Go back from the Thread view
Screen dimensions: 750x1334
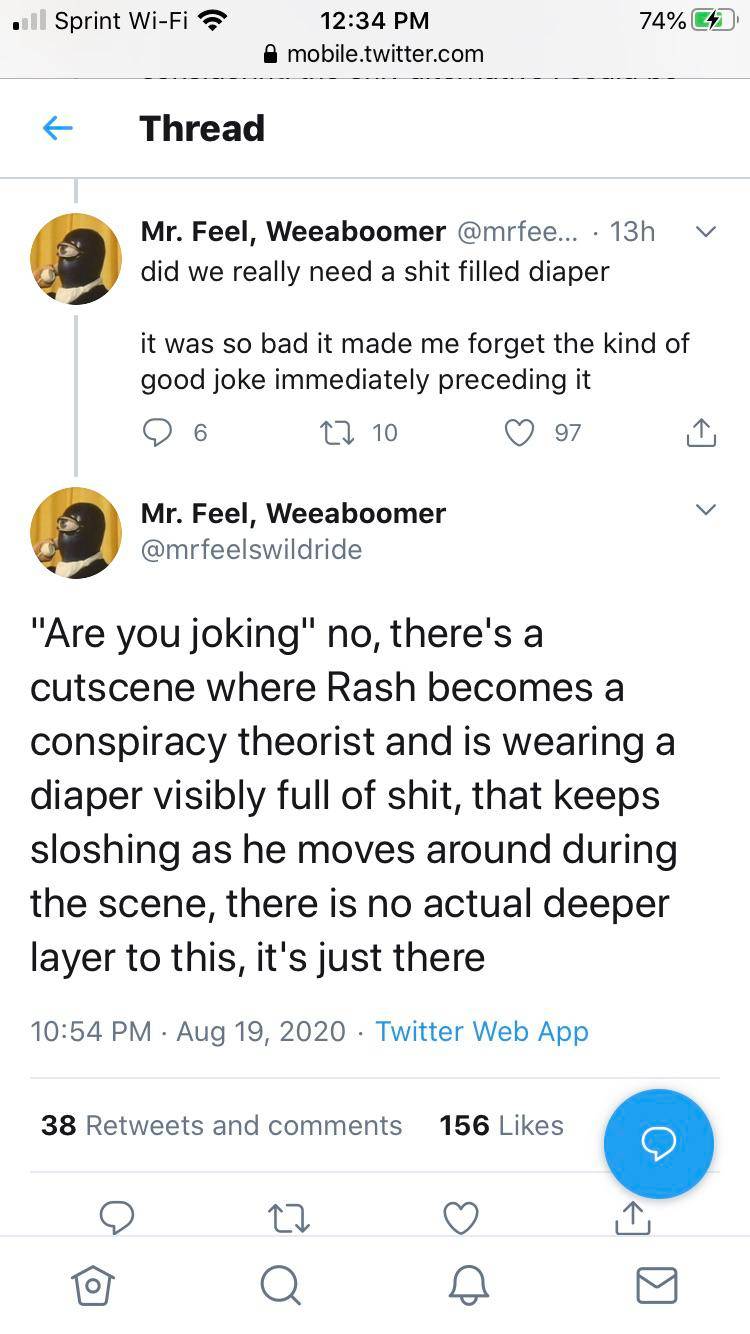[58, 128]
